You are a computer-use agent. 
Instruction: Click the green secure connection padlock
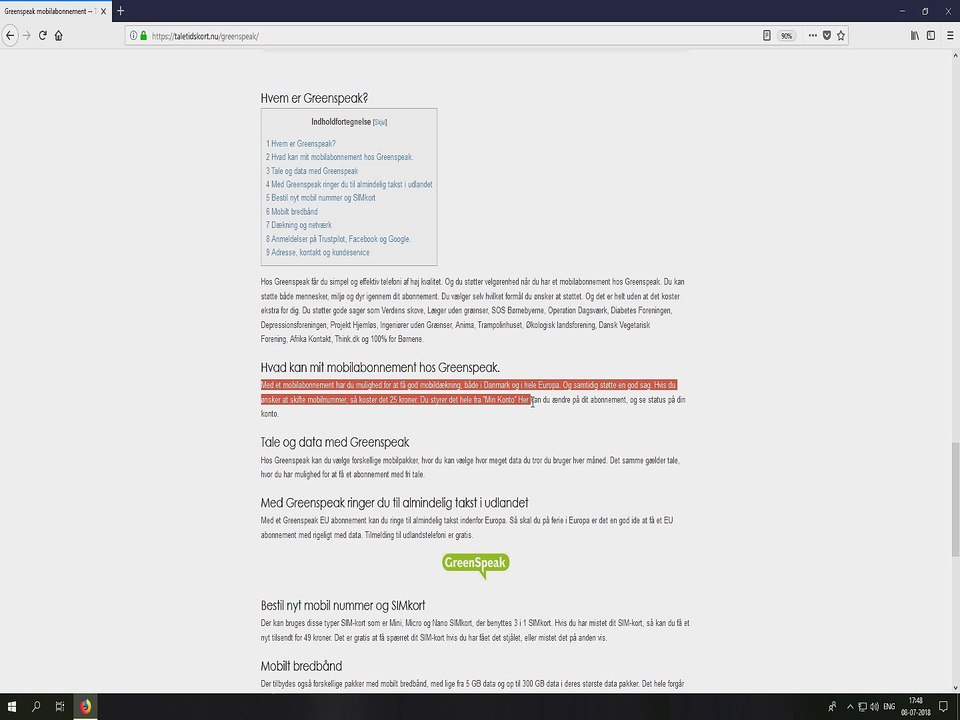[144, 36]
